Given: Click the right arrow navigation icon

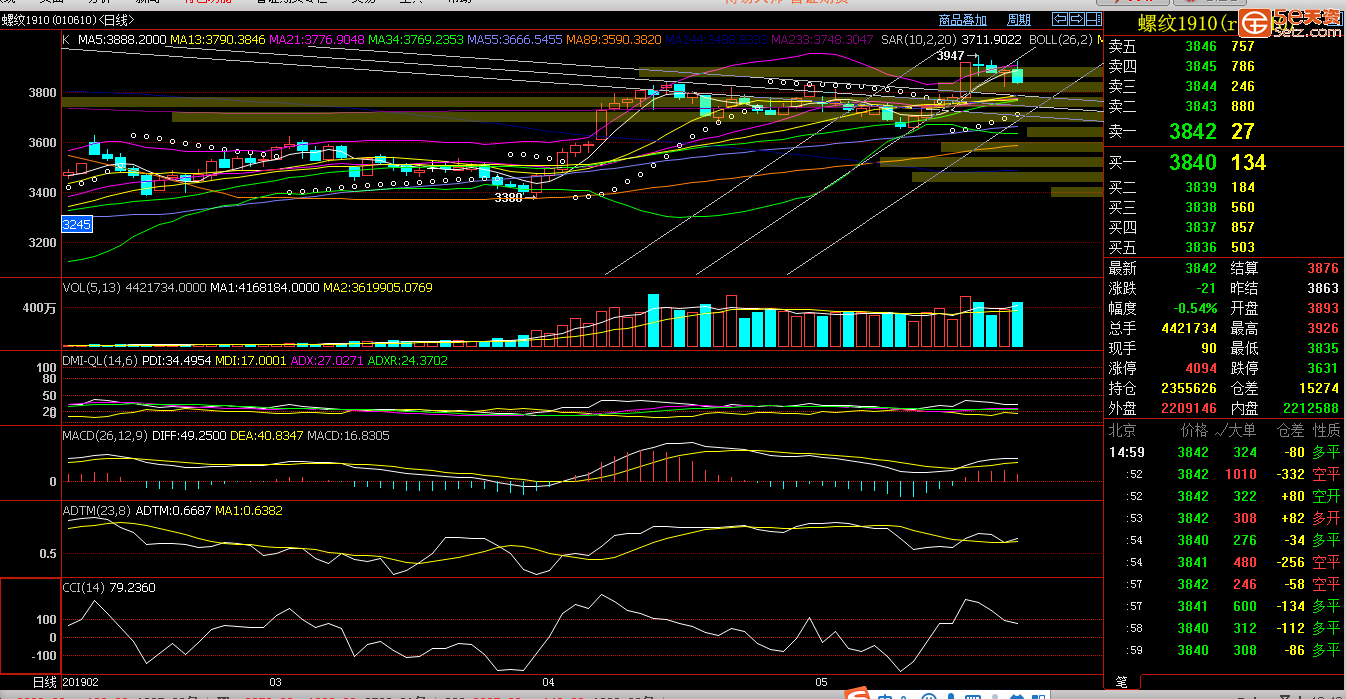Looking at the screenshot, I should pyautogui.click(x=1076, y=19).
